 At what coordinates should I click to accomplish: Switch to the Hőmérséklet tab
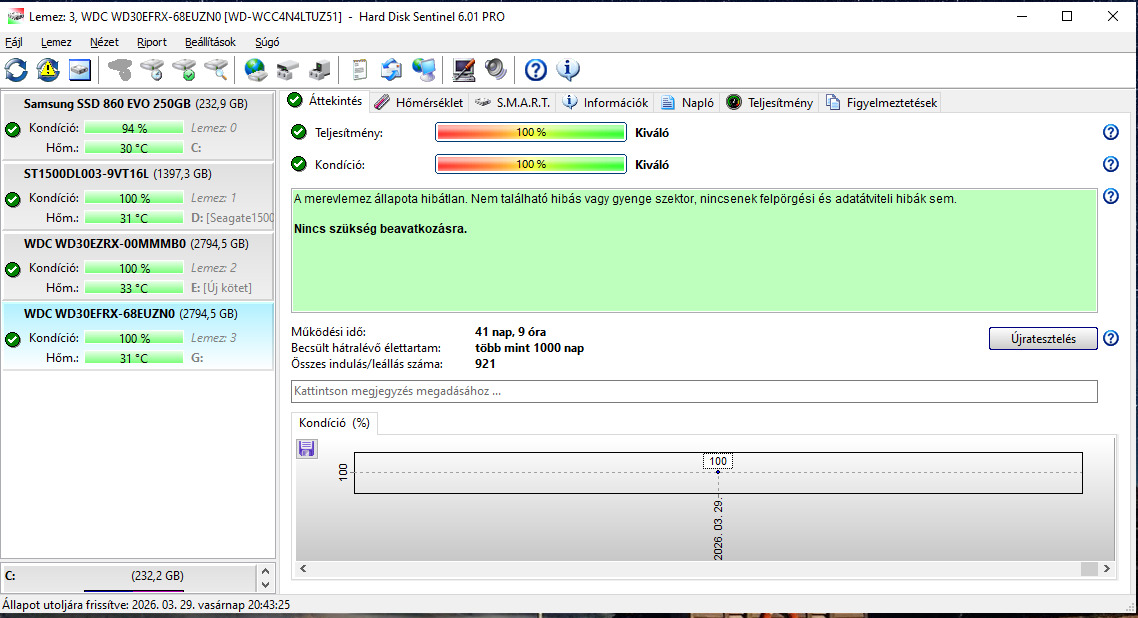pyautogui.click(x=419, y=103)
